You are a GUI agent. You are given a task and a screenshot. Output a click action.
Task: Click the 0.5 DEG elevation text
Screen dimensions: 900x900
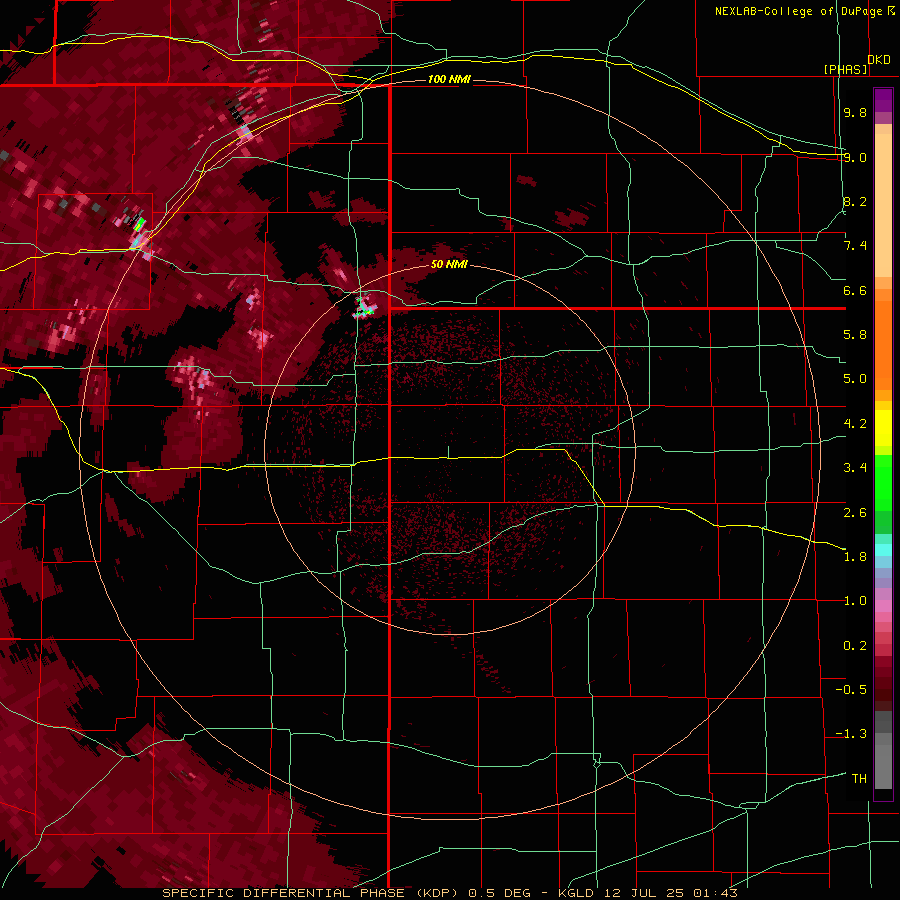coord(501,893)
